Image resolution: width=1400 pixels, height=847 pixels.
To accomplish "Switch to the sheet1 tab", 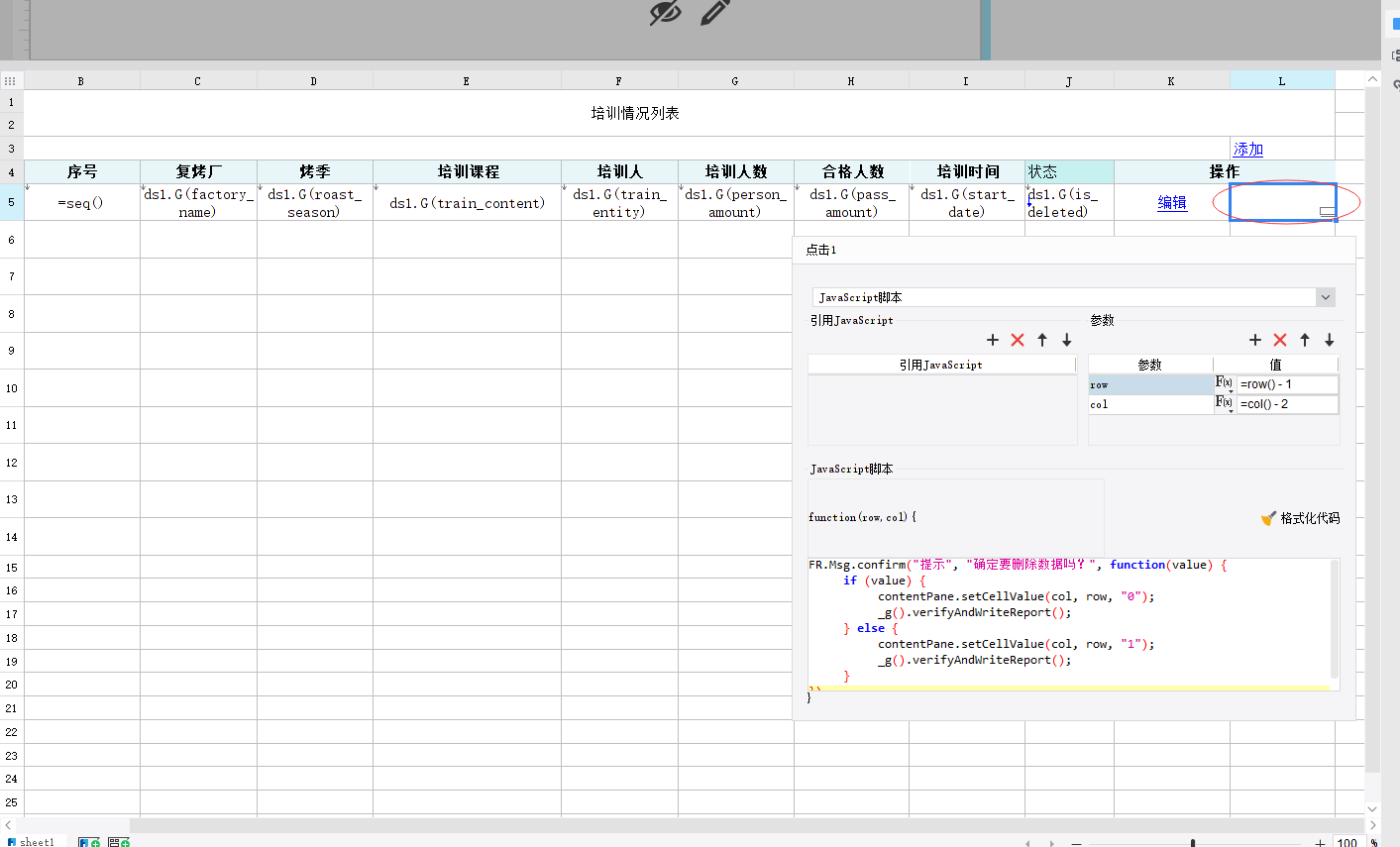I will 33,842.
